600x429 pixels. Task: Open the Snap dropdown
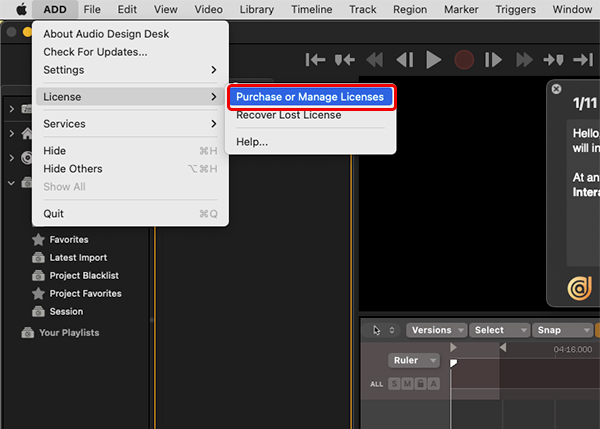click(562, 330)
